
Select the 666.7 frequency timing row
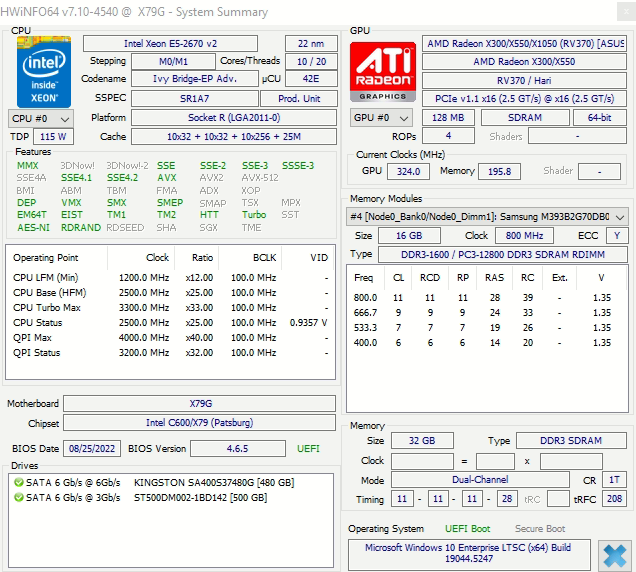click(487, 313)
